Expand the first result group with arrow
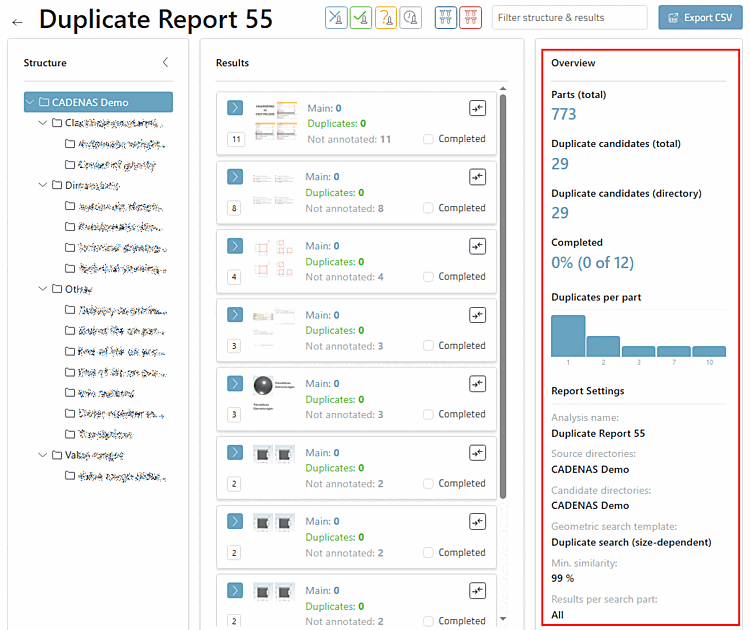The width and height of the screenshot is (750, 630). tap(235, 108)
